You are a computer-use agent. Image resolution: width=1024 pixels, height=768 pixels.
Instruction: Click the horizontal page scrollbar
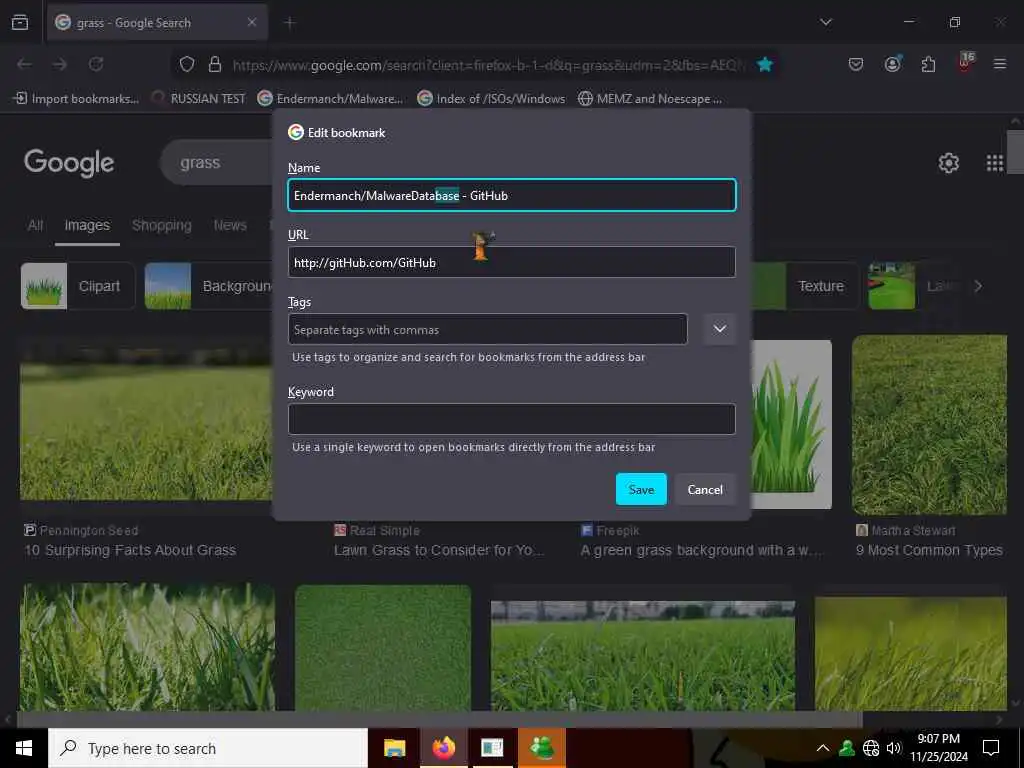click(x=440, y=720)
